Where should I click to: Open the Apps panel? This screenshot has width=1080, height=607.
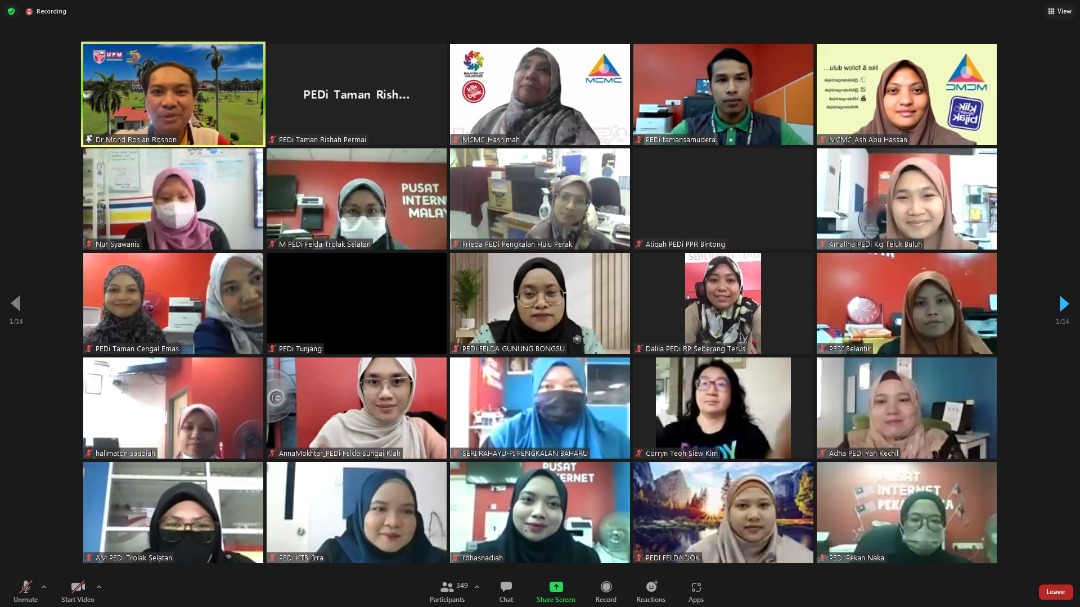pos(696,590)
